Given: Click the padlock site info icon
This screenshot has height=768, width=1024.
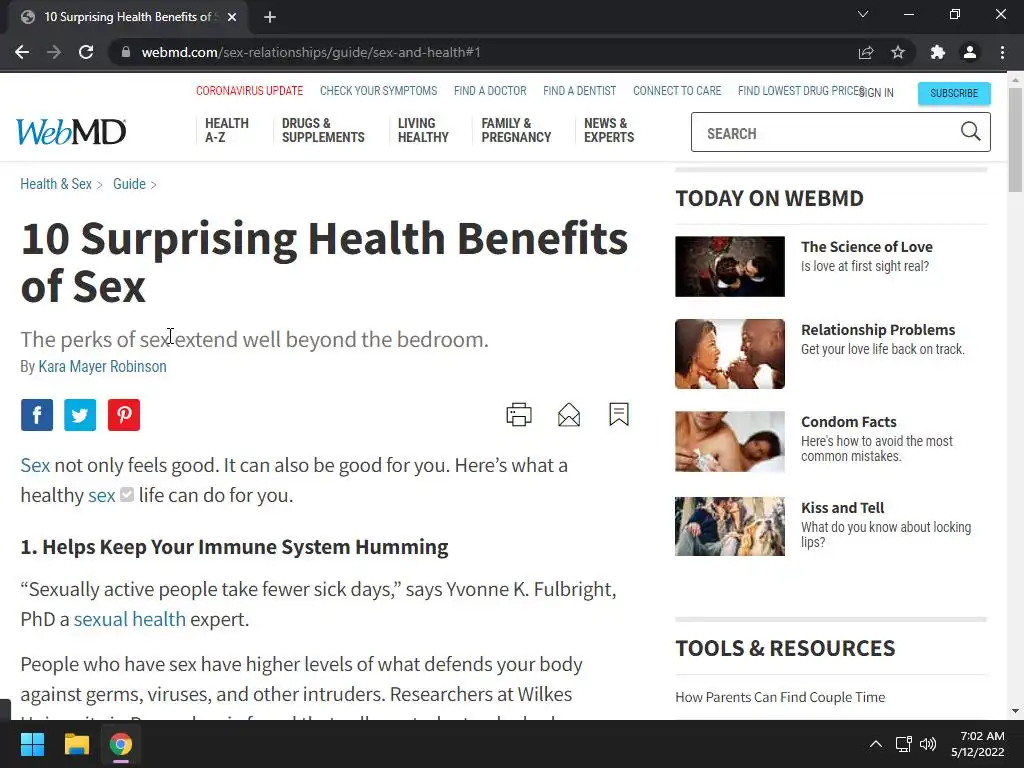Looking at the screenshot, I should 126,52.
